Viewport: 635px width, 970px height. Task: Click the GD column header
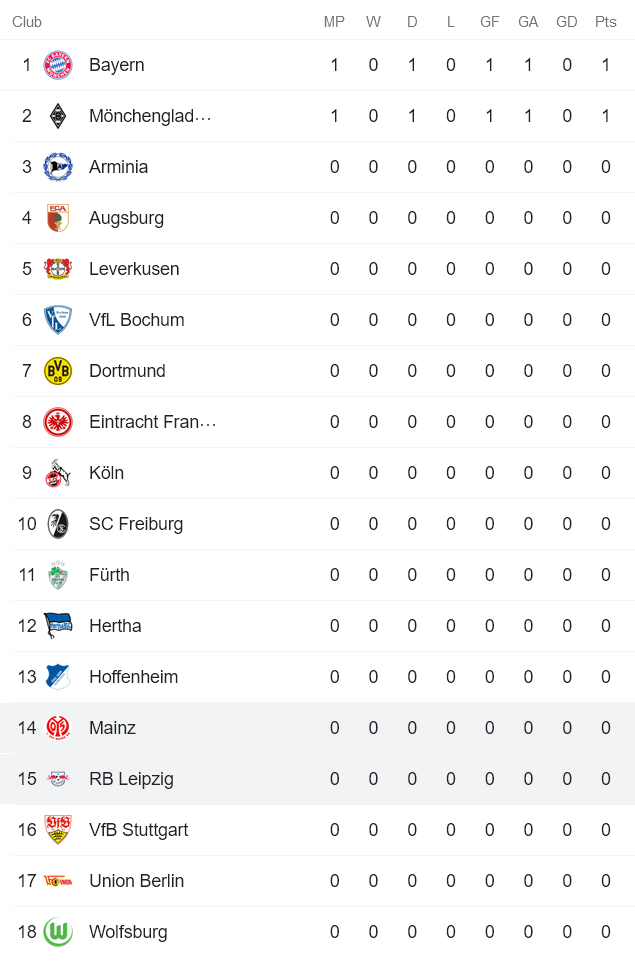point(566,21)
